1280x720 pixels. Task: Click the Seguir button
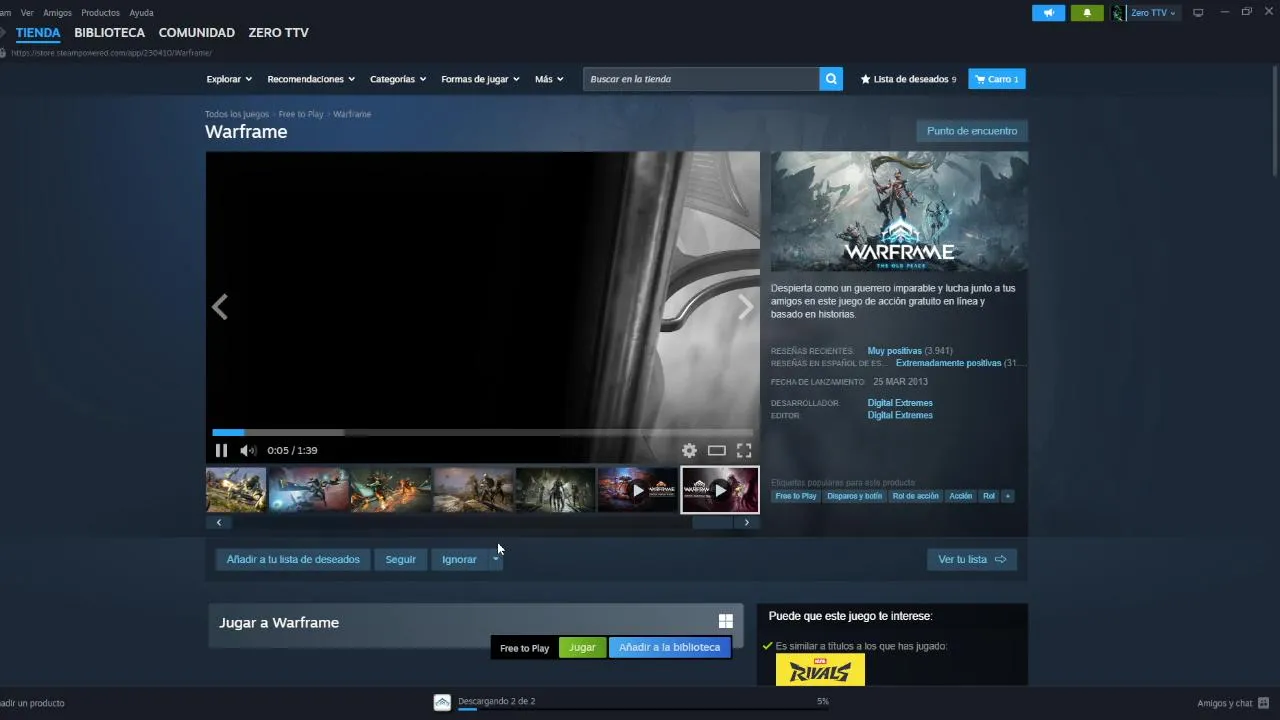400,559
